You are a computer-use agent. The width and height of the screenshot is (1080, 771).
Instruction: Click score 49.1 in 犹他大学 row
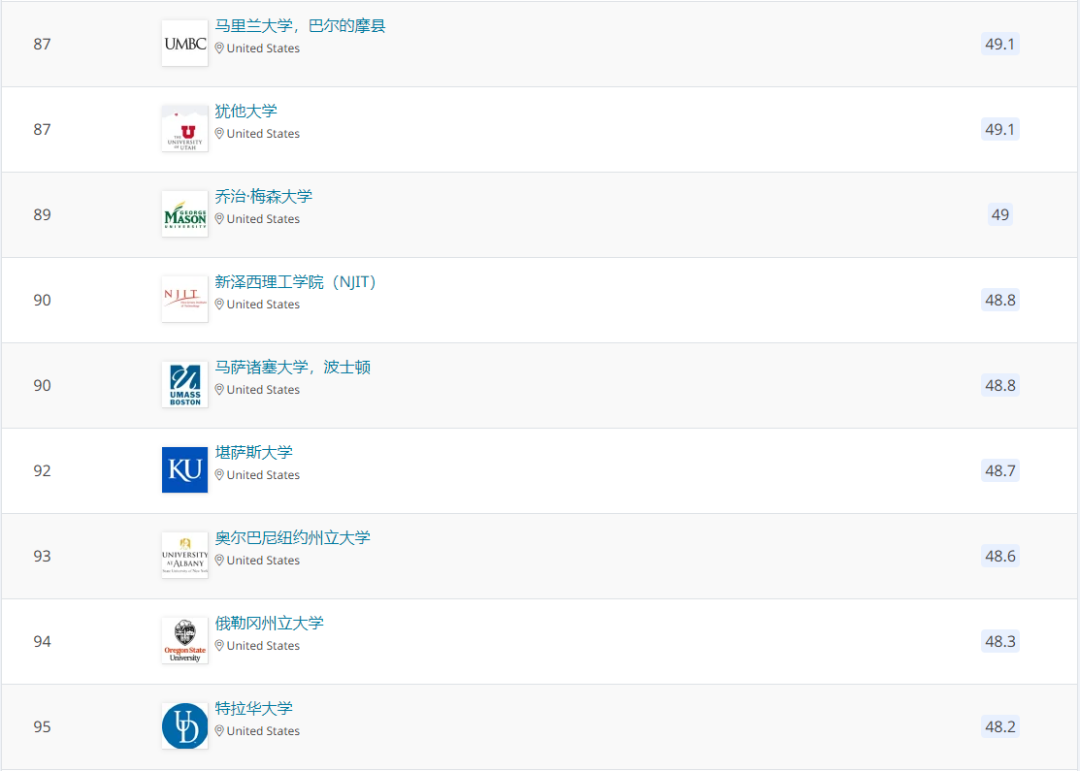[1000, 130]
